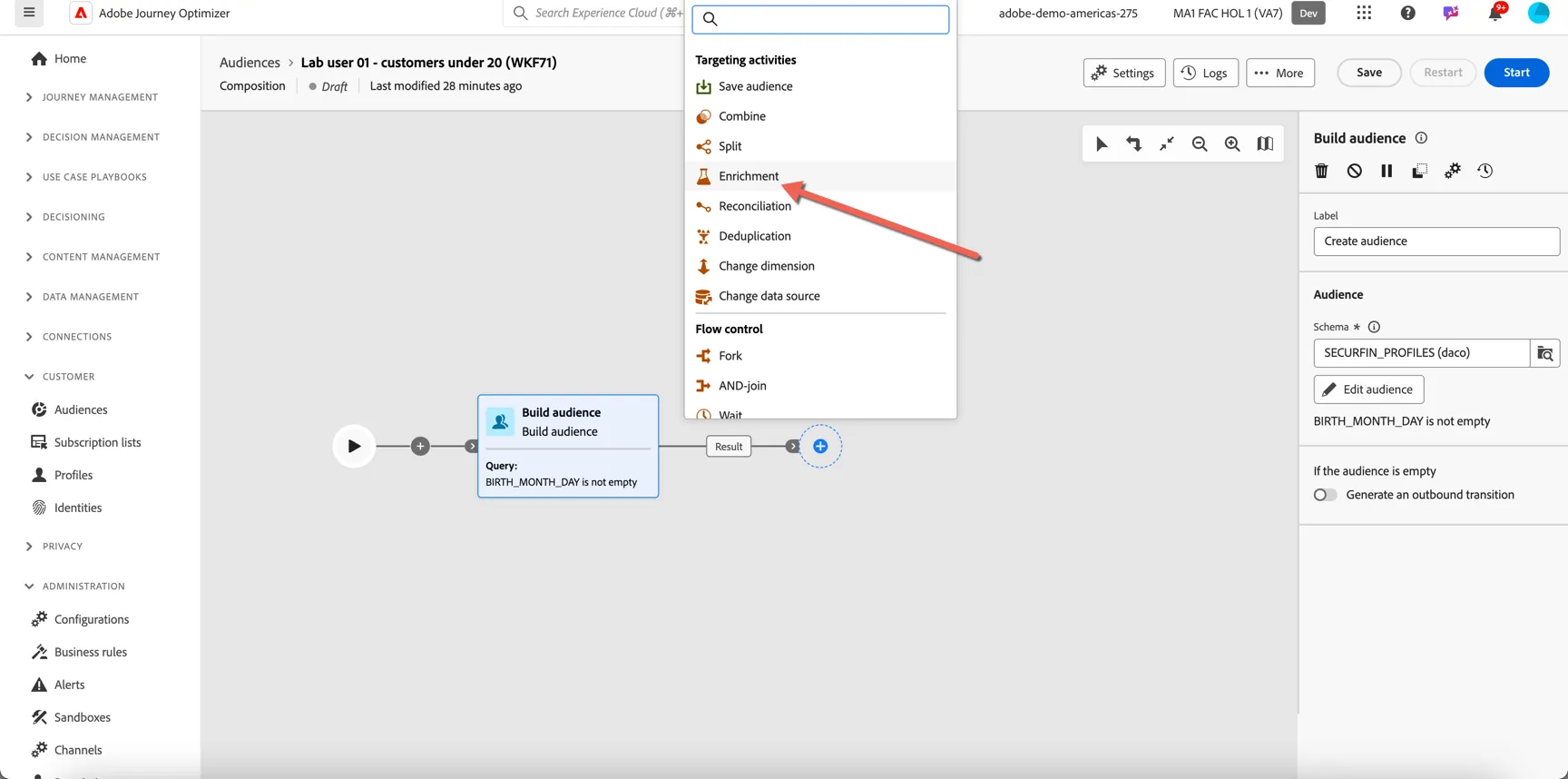Image resolution: width=1568 pixels, height=779 pixels.
Task: Select Split activity
Action: click(x=820, y=146)
